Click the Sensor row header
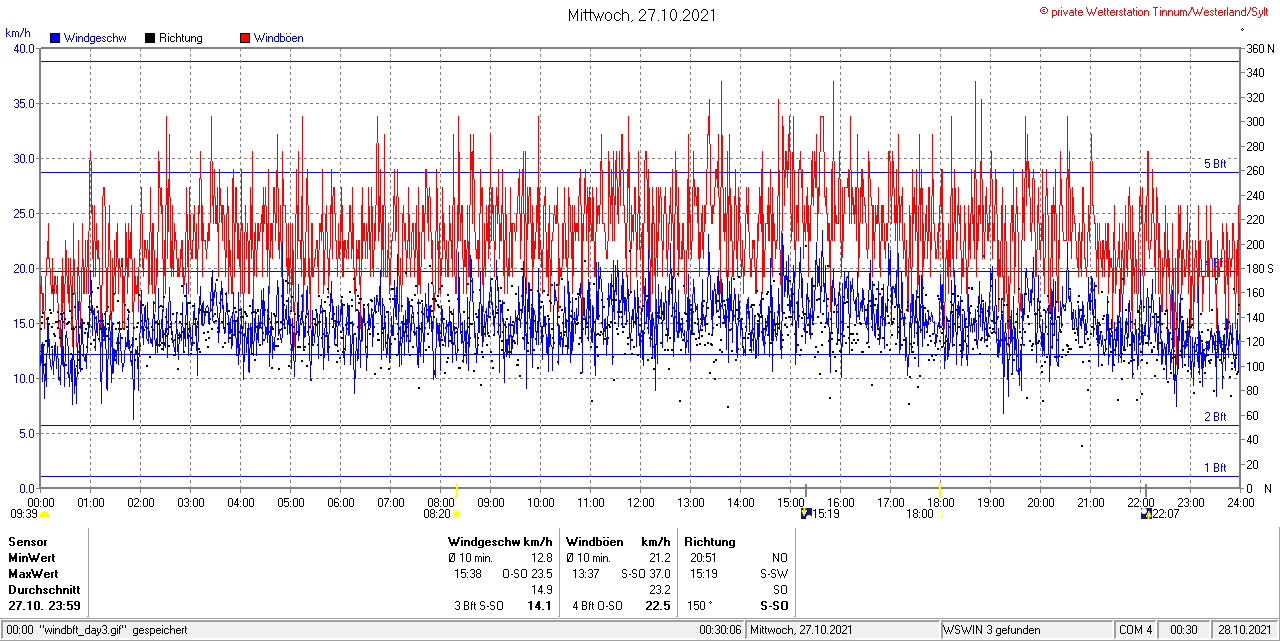This screenshot has height=641, width=1280. [x=27, y=542]
